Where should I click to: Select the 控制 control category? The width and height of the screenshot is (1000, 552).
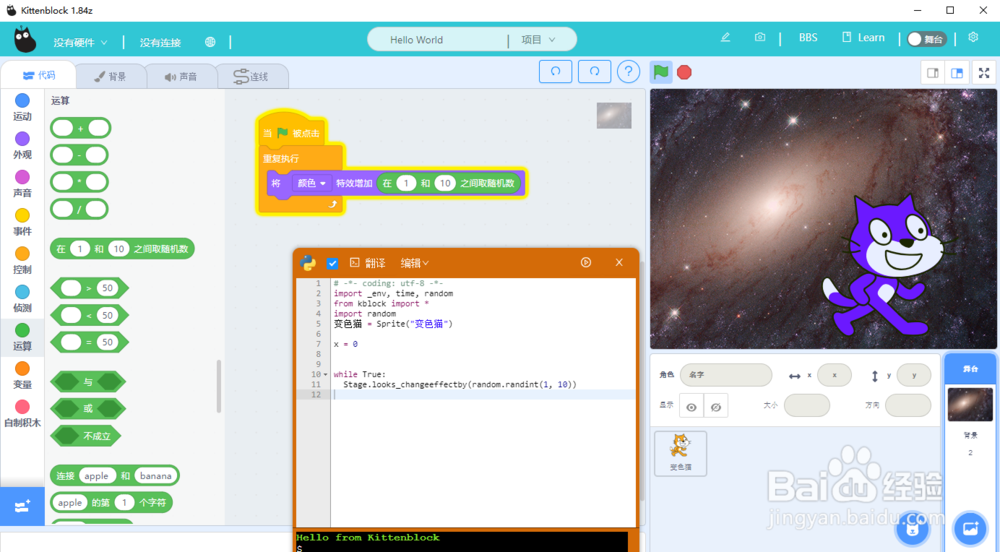point(22,261)
